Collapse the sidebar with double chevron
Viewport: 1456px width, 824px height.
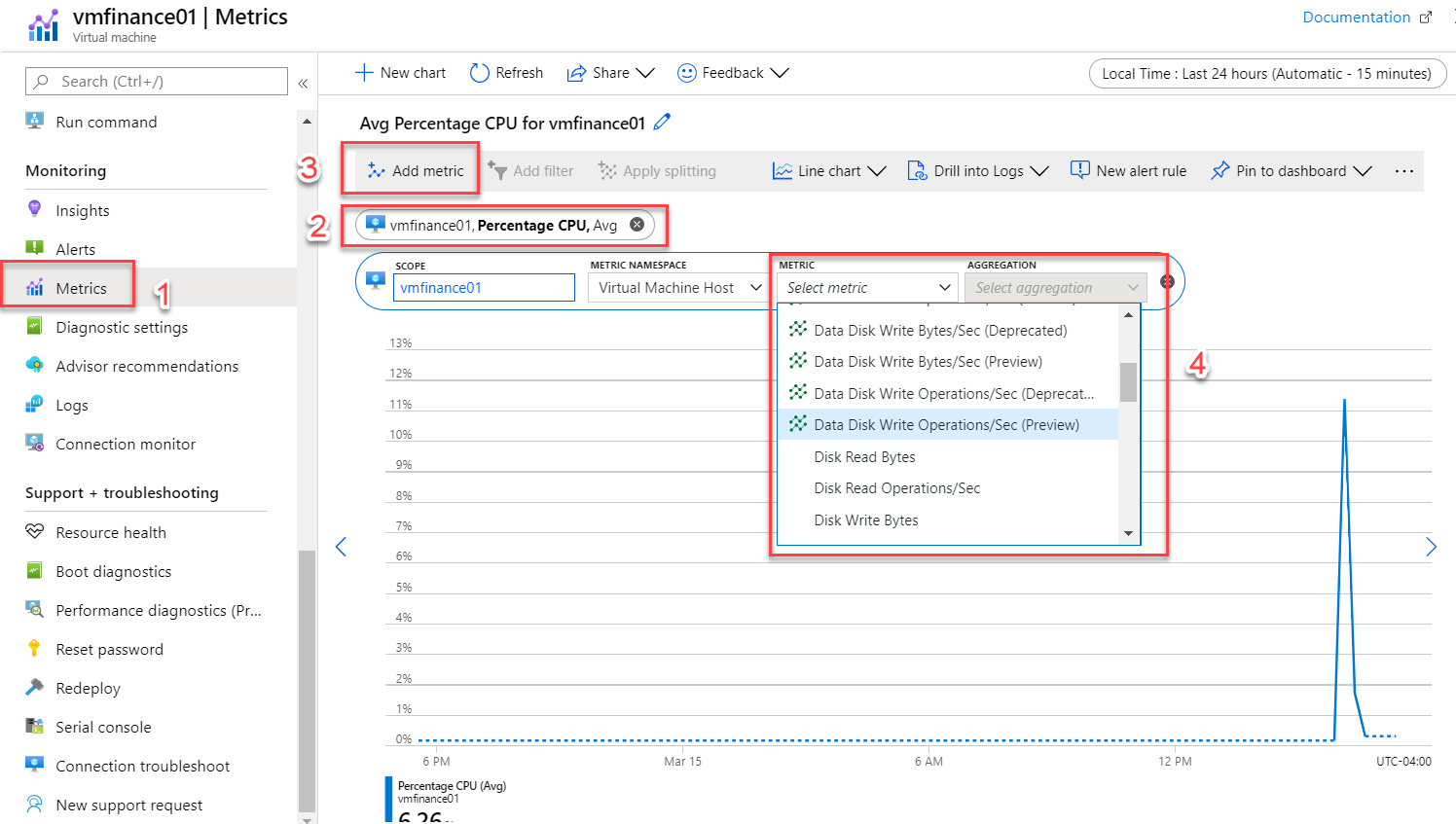[x=303, y=84]
